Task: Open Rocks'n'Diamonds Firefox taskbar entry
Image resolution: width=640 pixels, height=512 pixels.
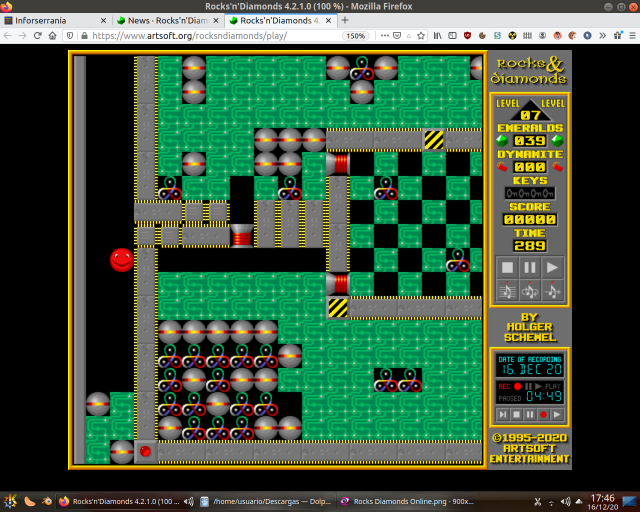Action: tap(126, 501)
